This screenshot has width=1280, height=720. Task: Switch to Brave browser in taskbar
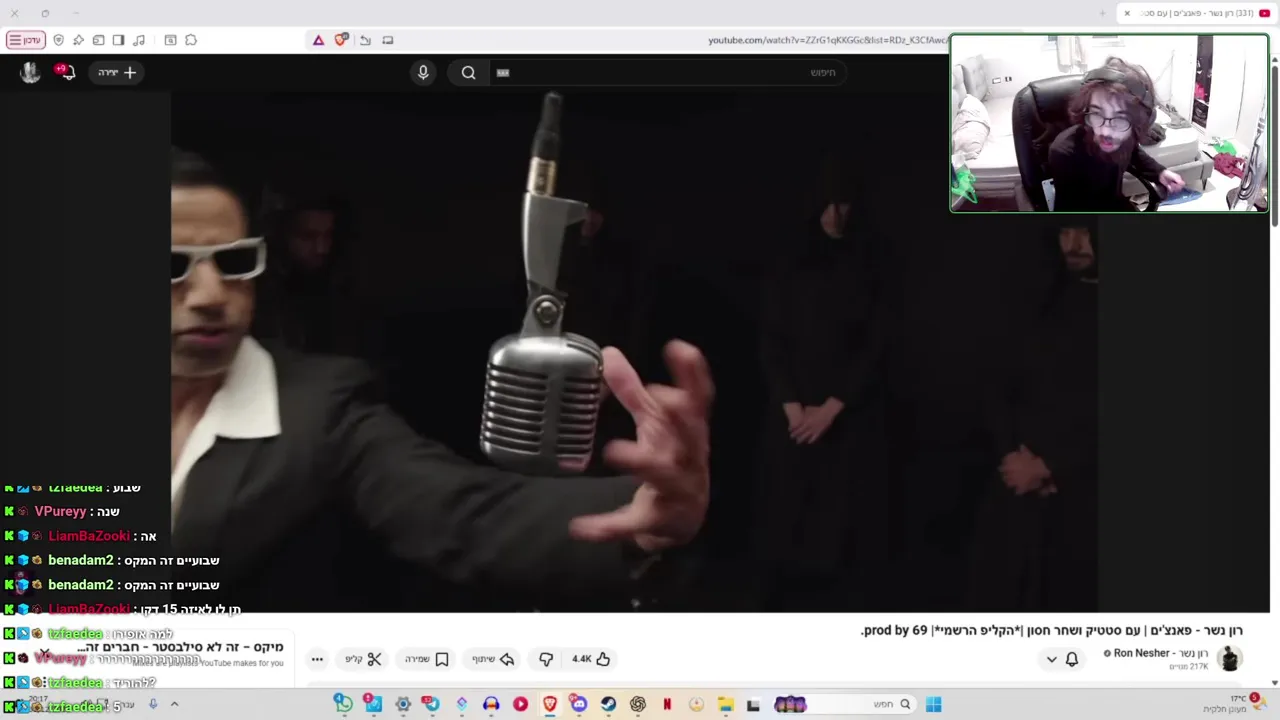tap(550, 704)
